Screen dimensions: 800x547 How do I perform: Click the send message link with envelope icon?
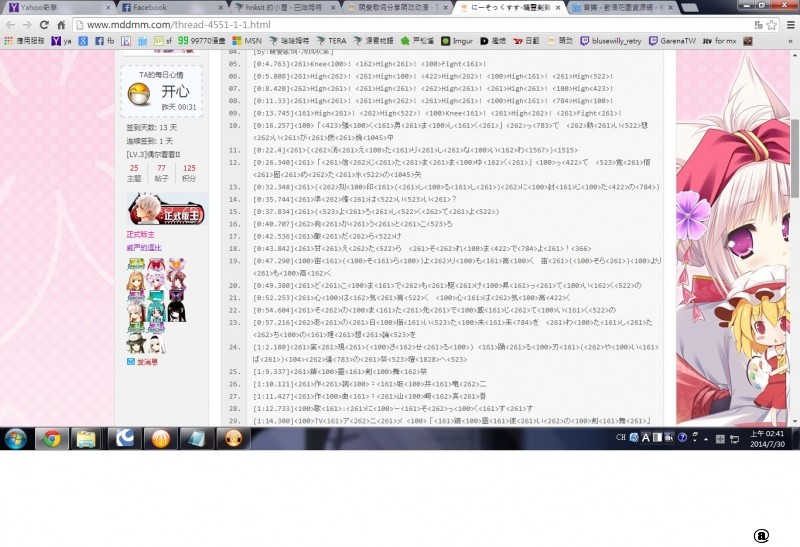pos(142,362)
